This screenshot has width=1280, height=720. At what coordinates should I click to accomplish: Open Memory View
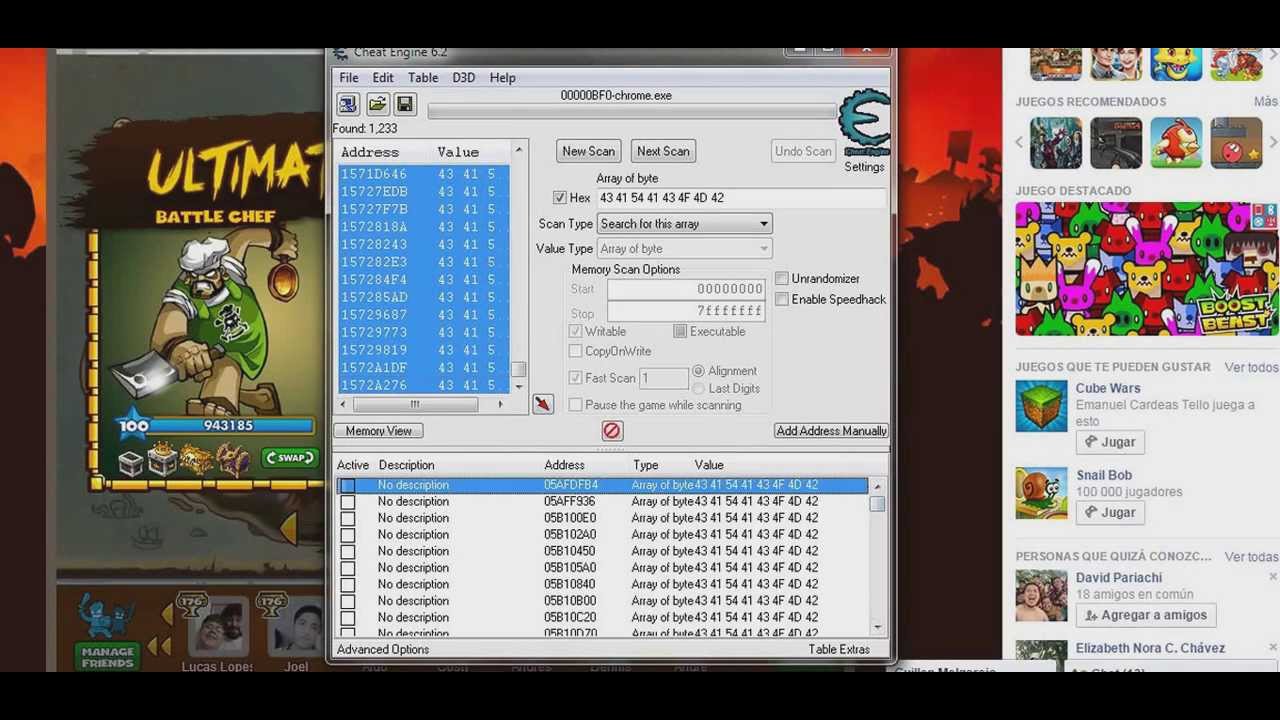coord(378,431)
